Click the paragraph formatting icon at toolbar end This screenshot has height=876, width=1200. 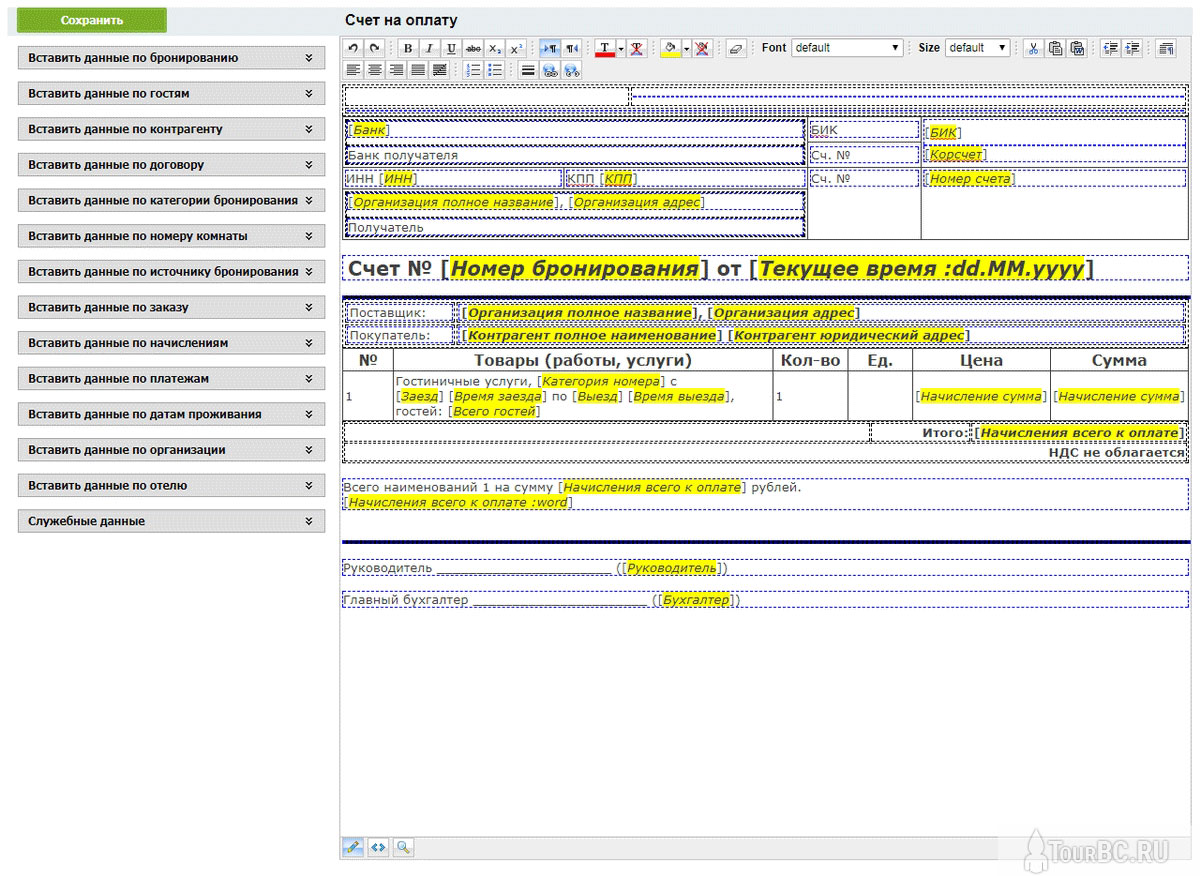1165,48
